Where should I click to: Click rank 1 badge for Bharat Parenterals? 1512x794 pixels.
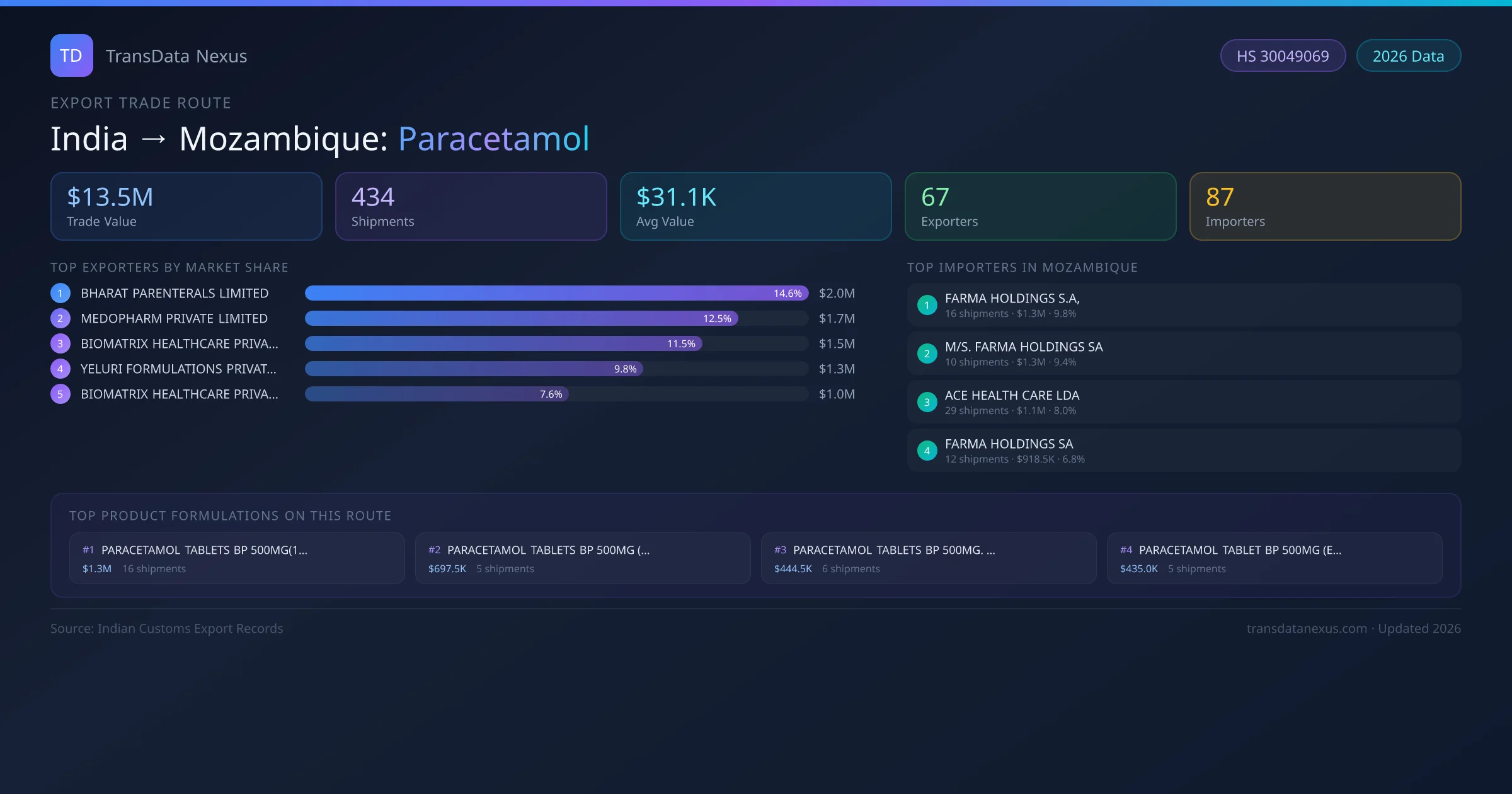click(60, 293)
